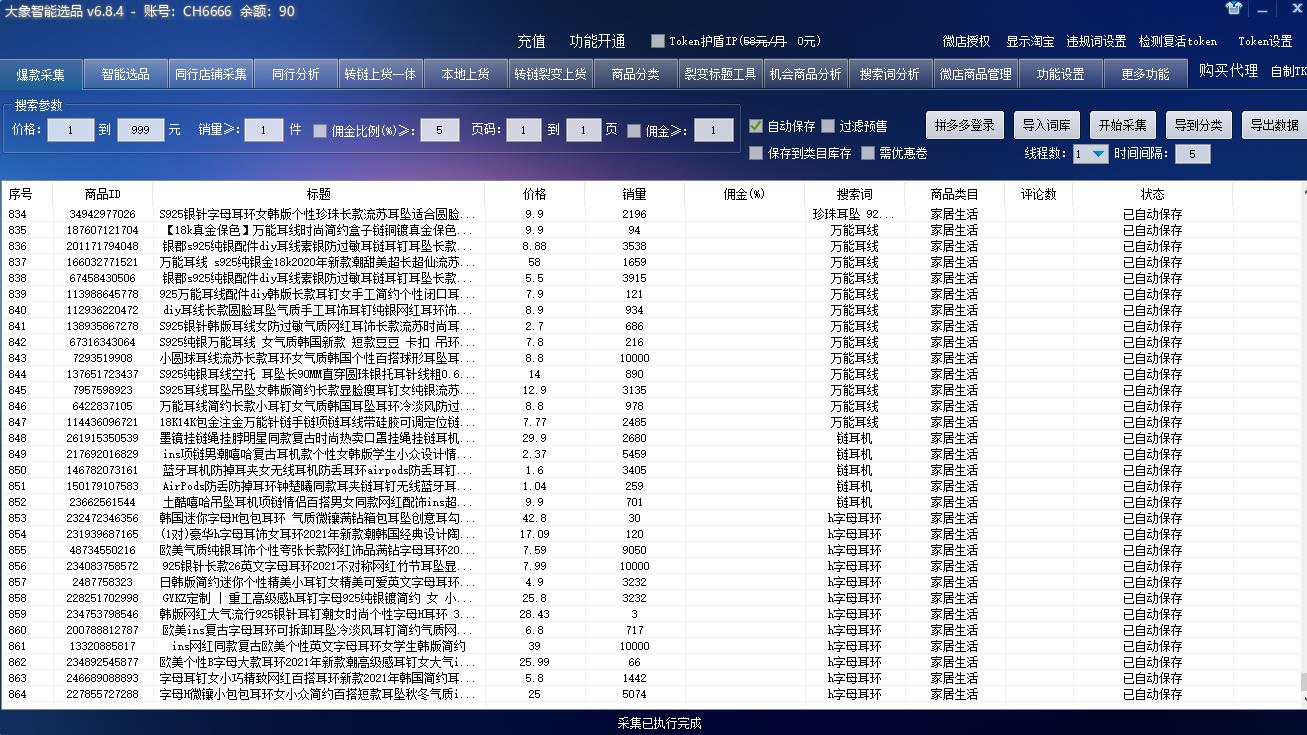Open the 智能选品 tab

[125, 74]
